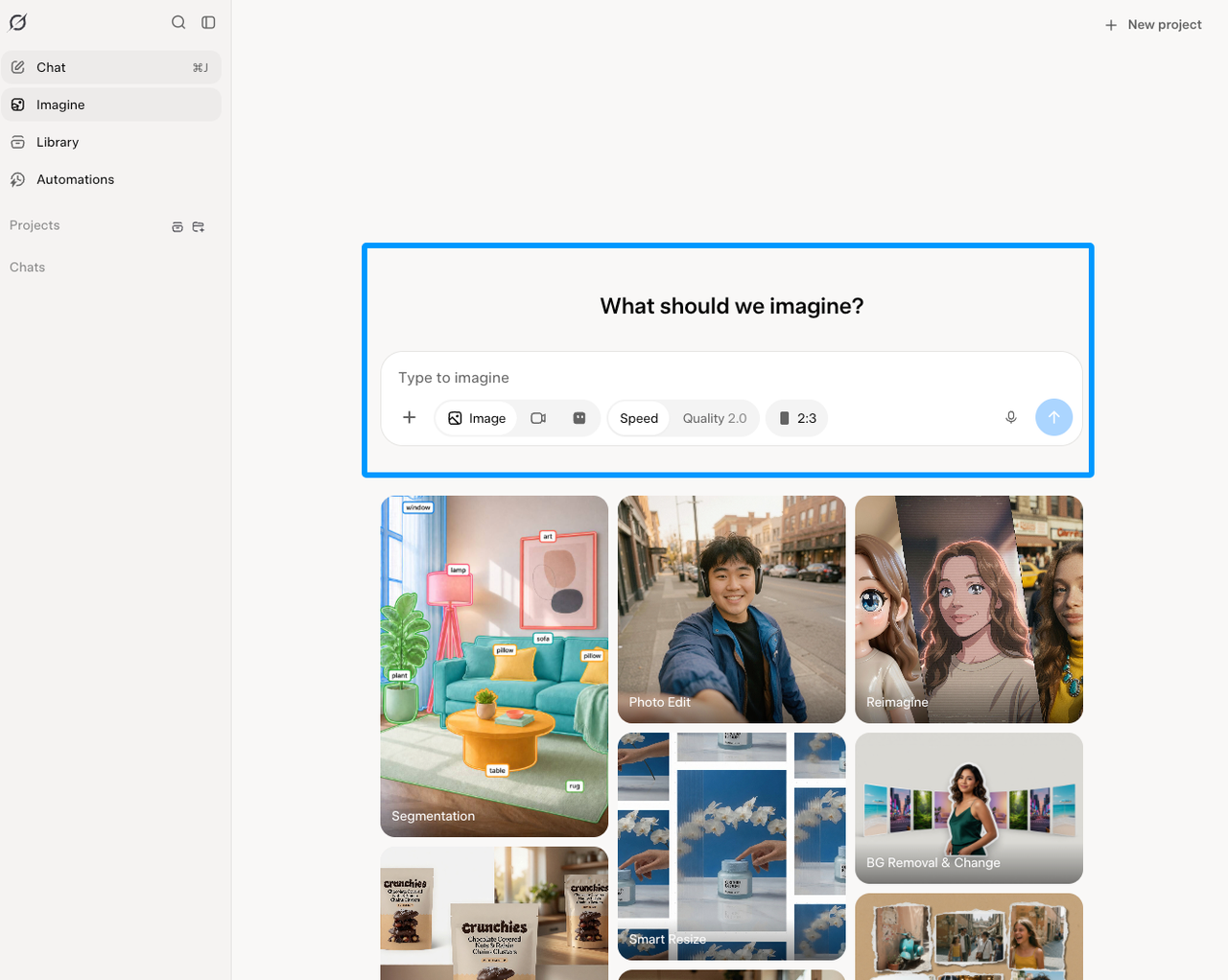Click New project at top right
1228x980 pixels.
pyautogui.click(x=1153, y=25)
